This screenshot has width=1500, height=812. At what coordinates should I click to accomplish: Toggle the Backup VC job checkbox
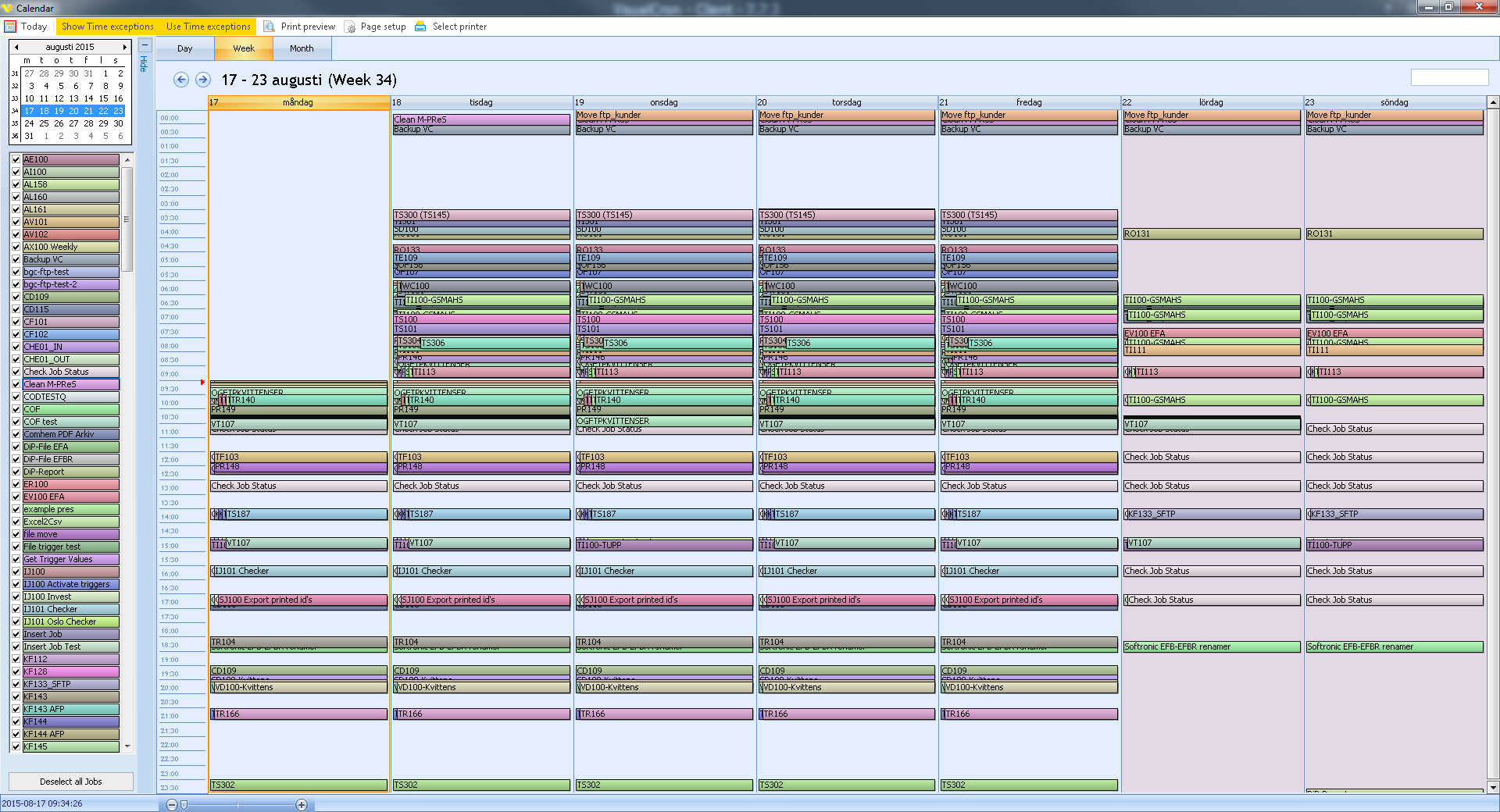[16, 259]
